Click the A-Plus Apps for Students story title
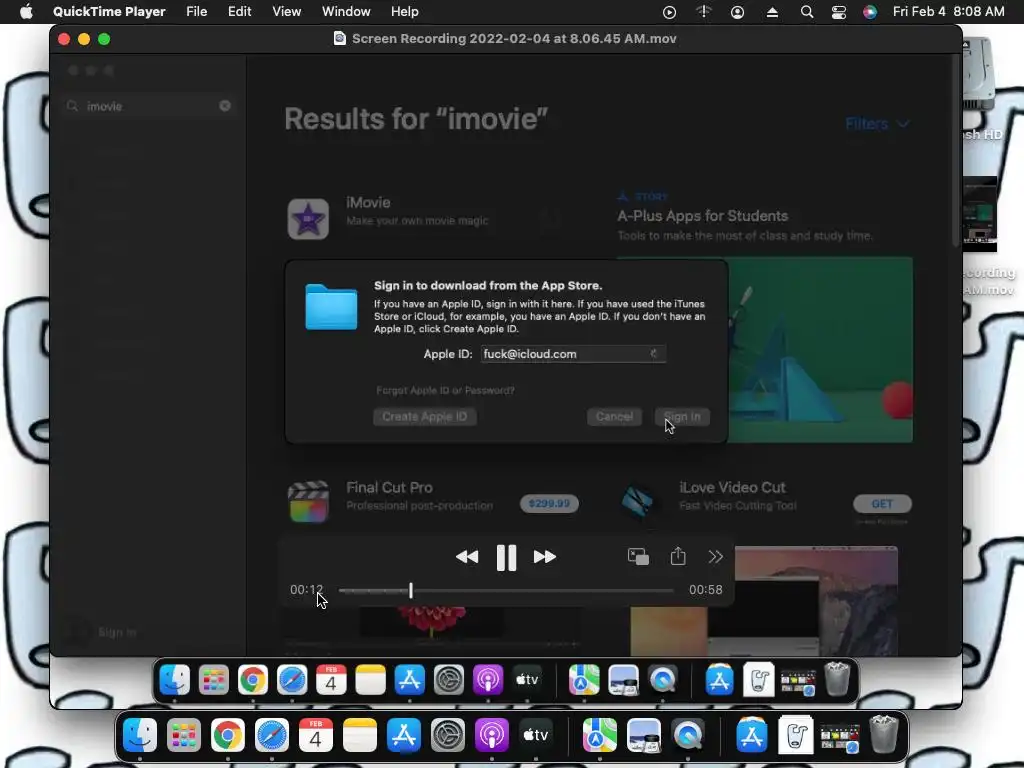Viewport: 1024px width, 768px height. pyautogui.click(x=703, y=216)
